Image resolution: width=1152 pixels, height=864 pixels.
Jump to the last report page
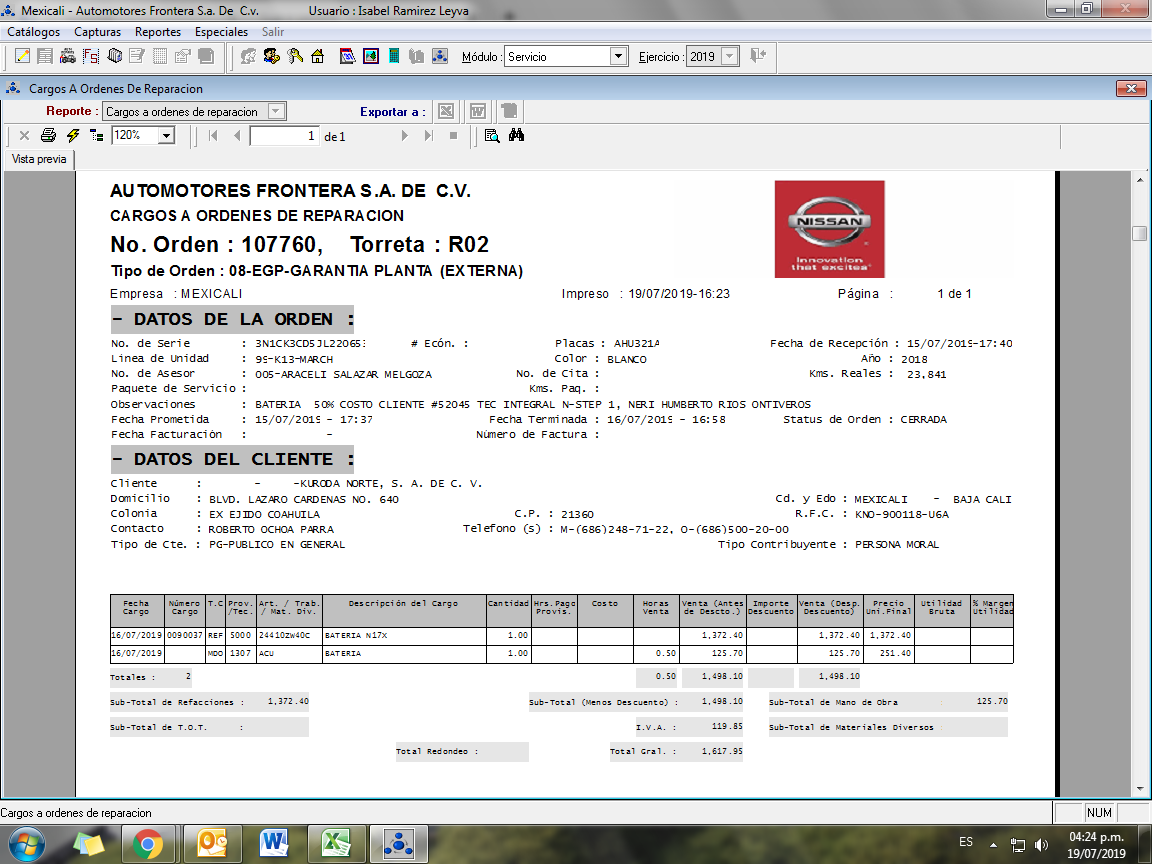(x=428, y=136)
